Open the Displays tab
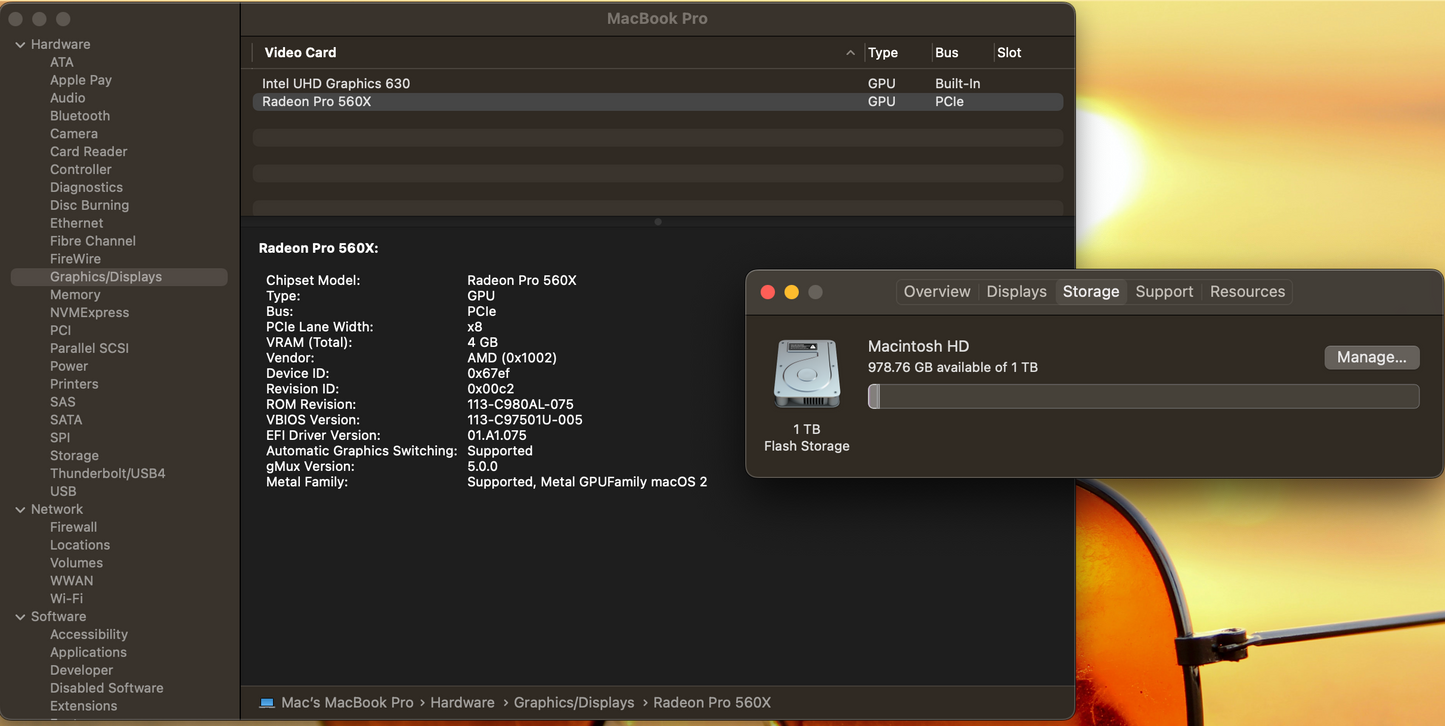The image size is (1445, 726). (x=1016, y=292)
